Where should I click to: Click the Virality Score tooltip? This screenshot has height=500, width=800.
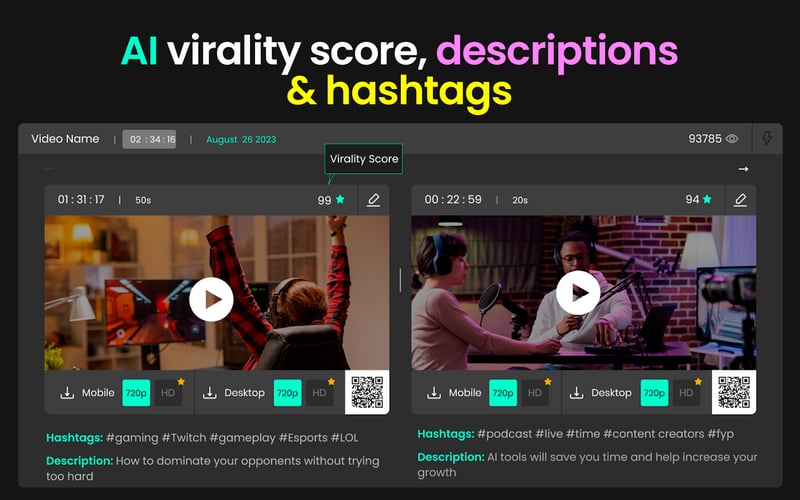(x=364, y=159)
